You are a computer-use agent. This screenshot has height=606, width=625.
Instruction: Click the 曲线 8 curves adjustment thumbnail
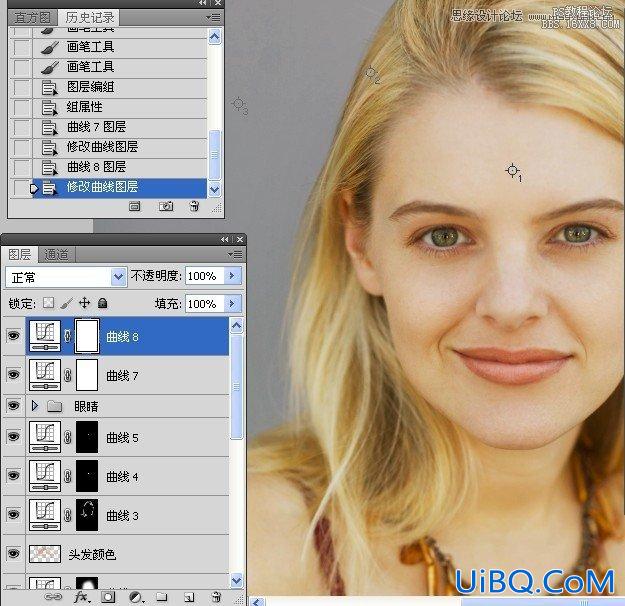(45, 336)
